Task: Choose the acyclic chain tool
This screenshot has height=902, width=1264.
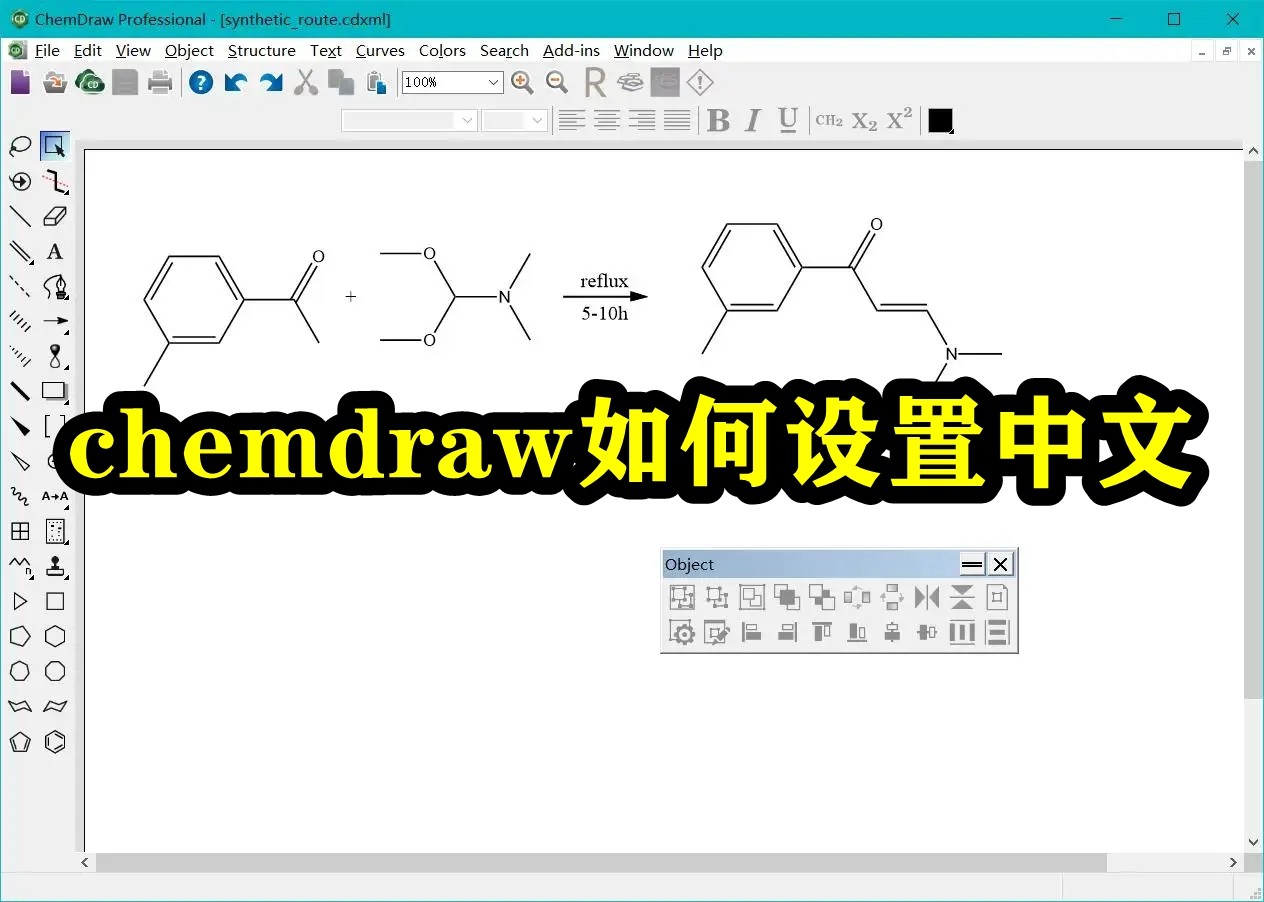Action: [20, 566]
